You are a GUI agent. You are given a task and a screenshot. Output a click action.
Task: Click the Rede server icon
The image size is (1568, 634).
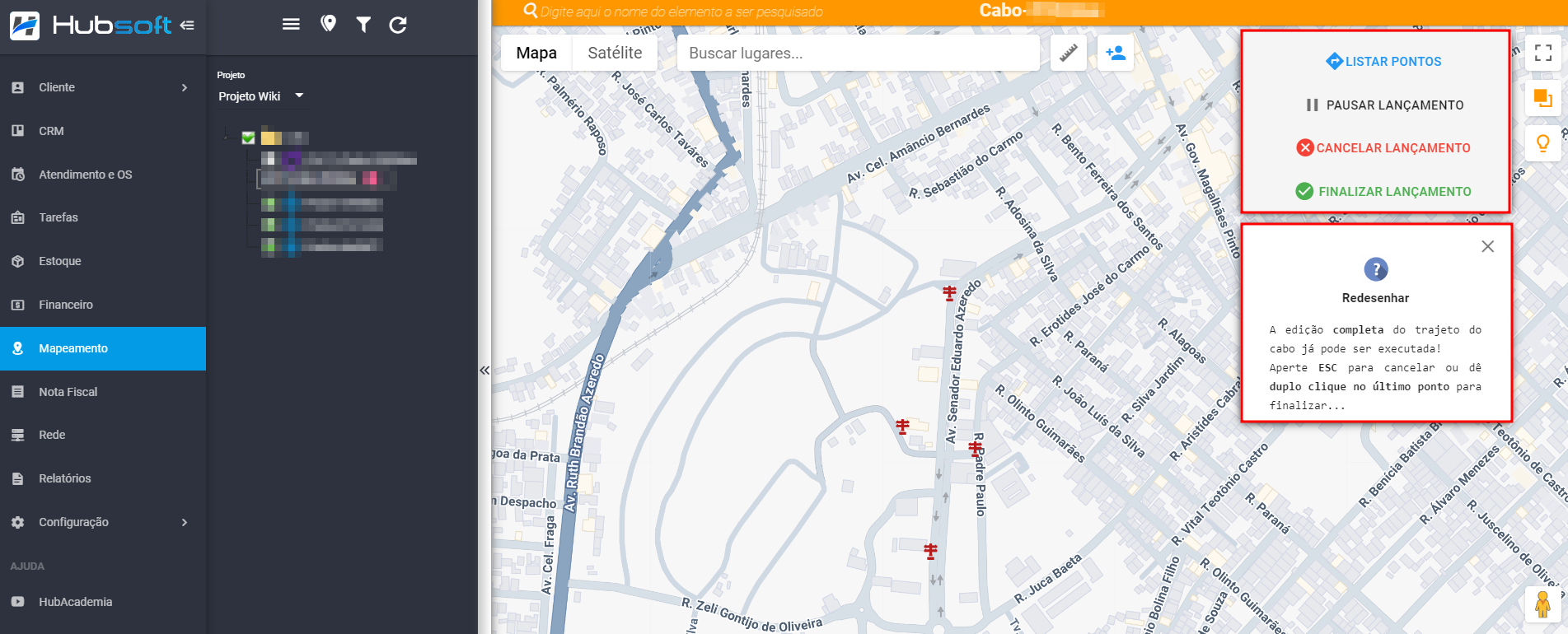(18, 435)
